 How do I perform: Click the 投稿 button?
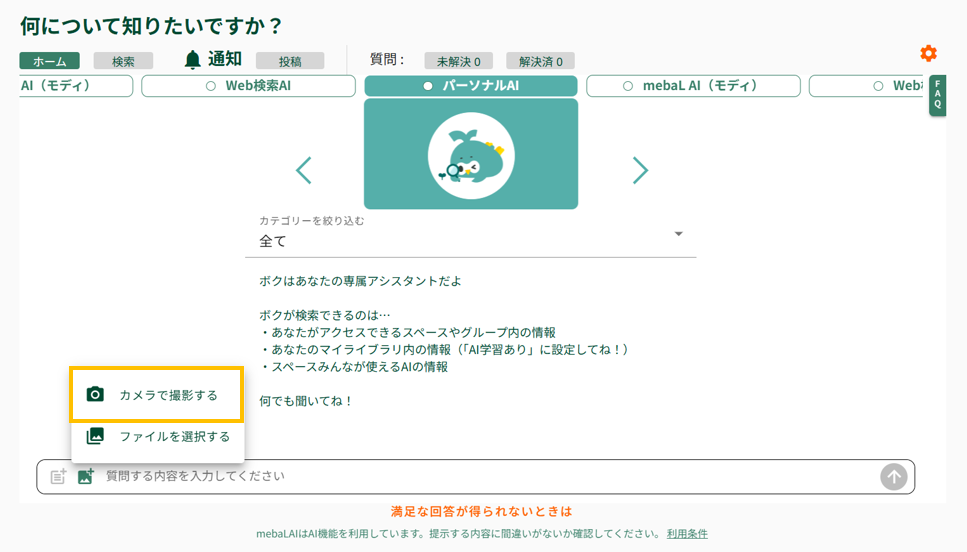coord(290,61)
